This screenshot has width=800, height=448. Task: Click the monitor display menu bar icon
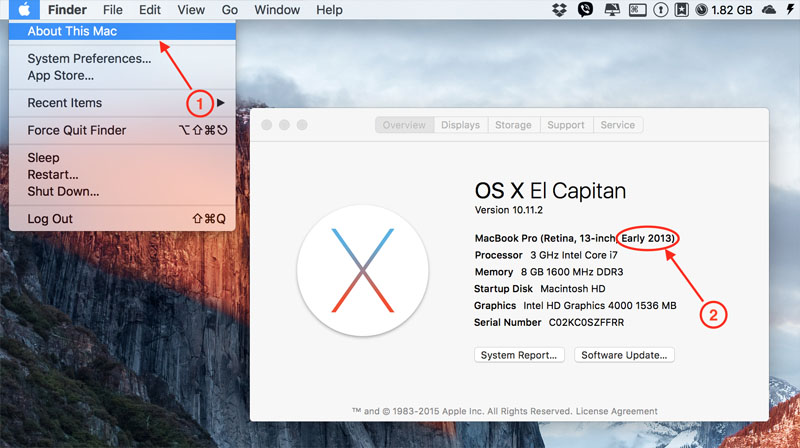point(612,10)
